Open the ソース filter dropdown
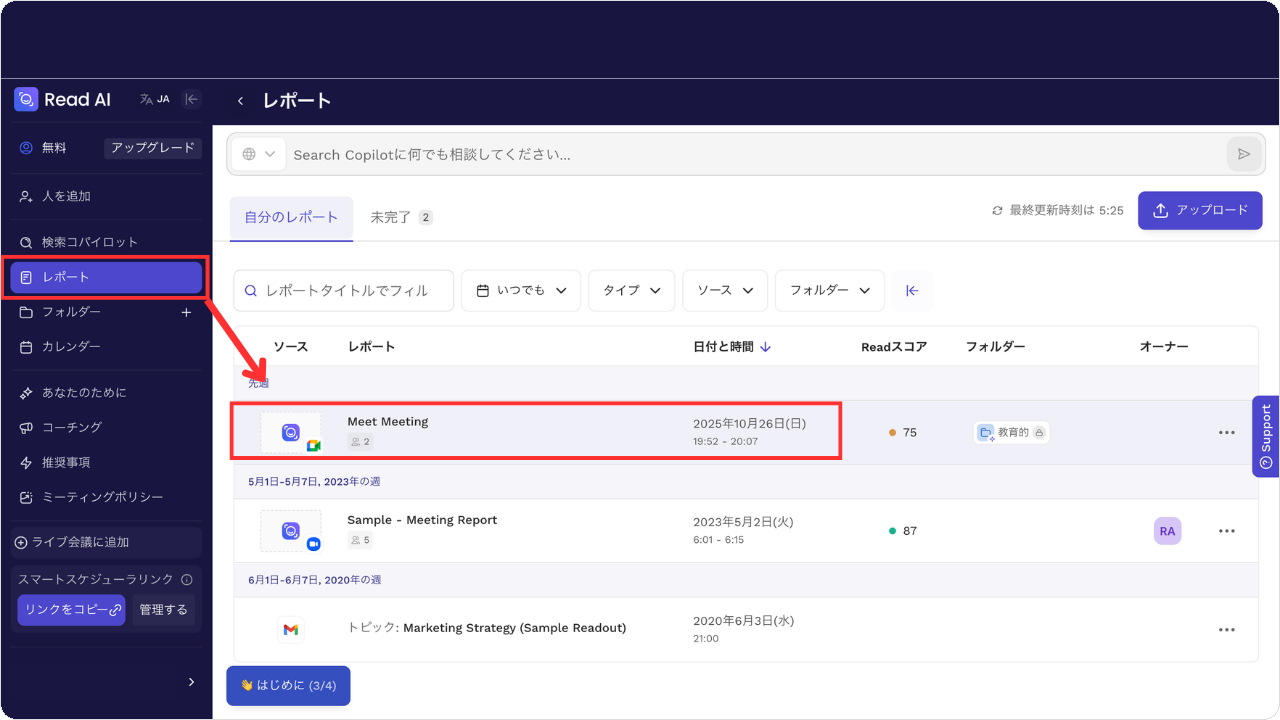Image resolution: width=1280 pixels, height=720 pixels. 725,290
